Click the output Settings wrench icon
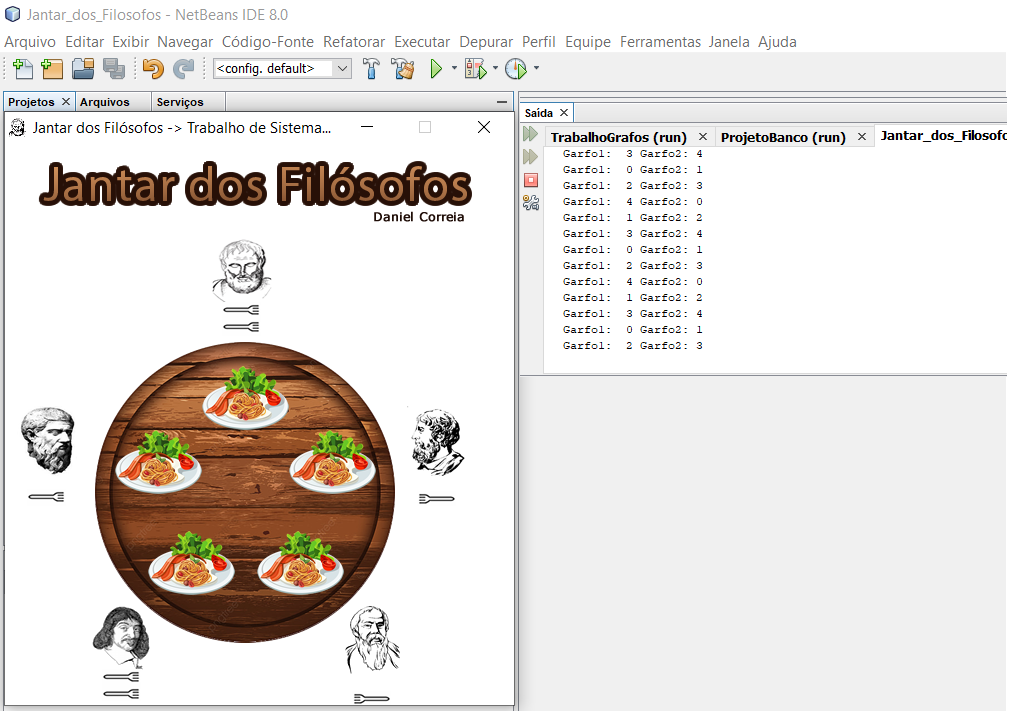 [531, 203]
